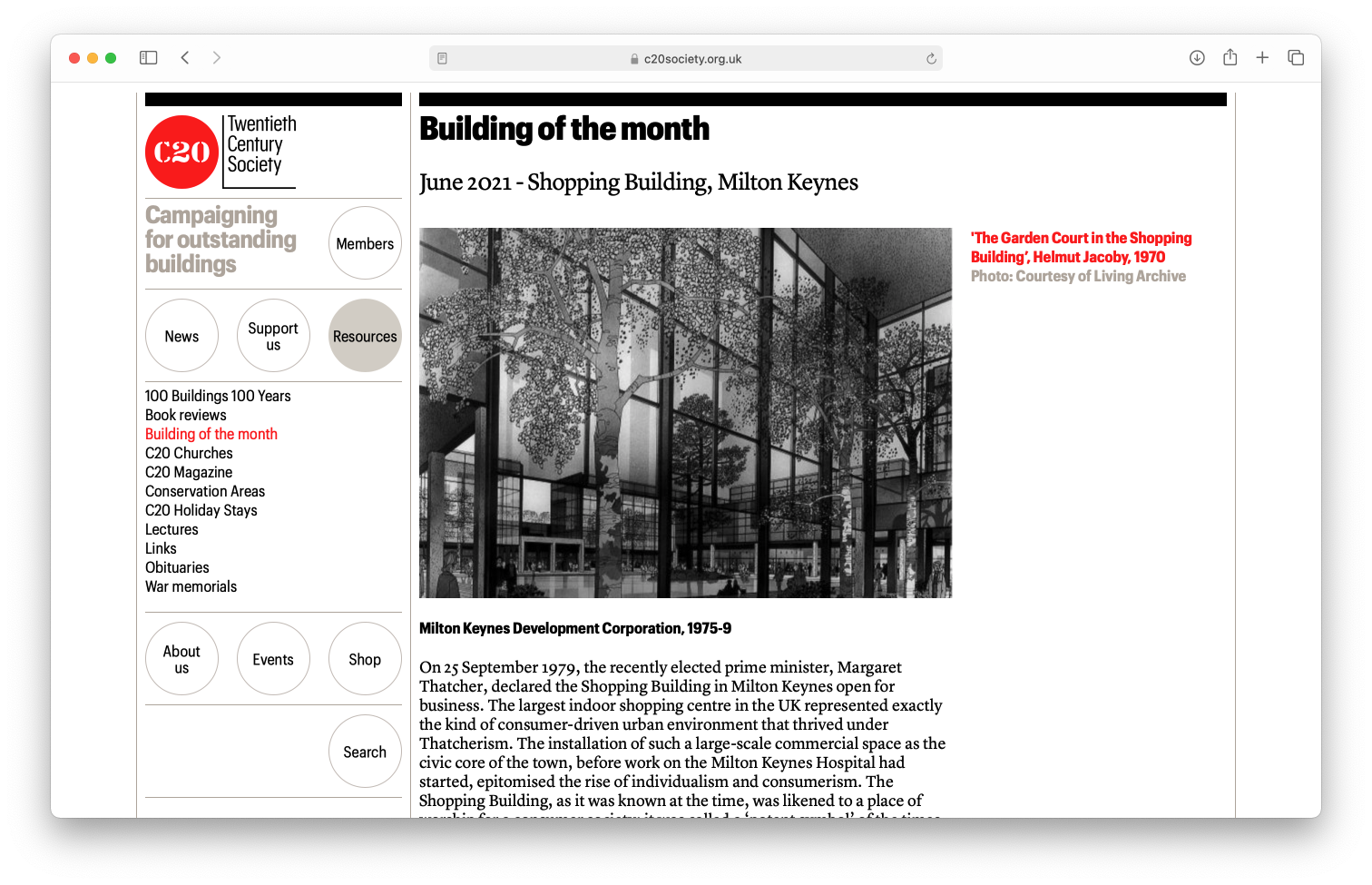Click the red C20 logo

(x=182, y=152)
